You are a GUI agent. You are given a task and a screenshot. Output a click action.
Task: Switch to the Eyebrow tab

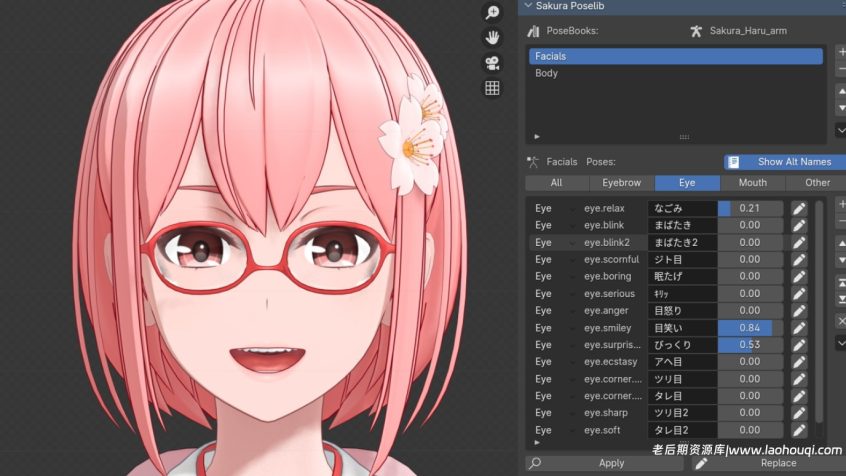(x=622, y=183)
